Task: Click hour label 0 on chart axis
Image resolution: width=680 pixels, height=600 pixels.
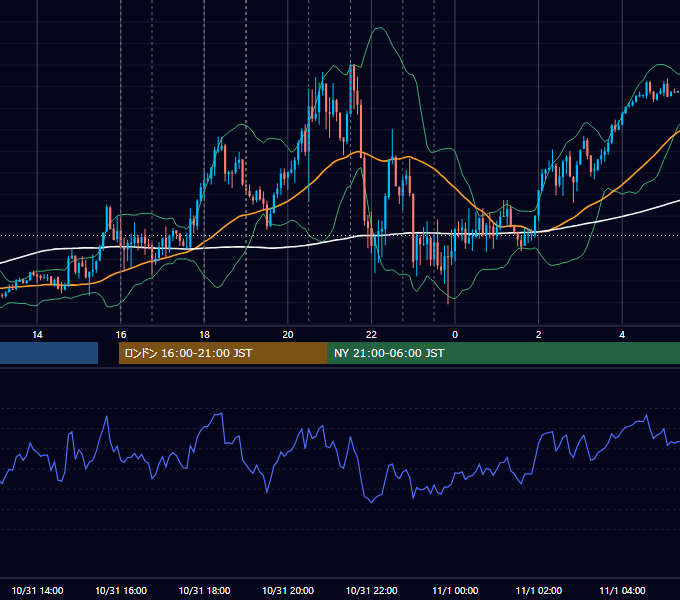Action: (x=455, y=335)
